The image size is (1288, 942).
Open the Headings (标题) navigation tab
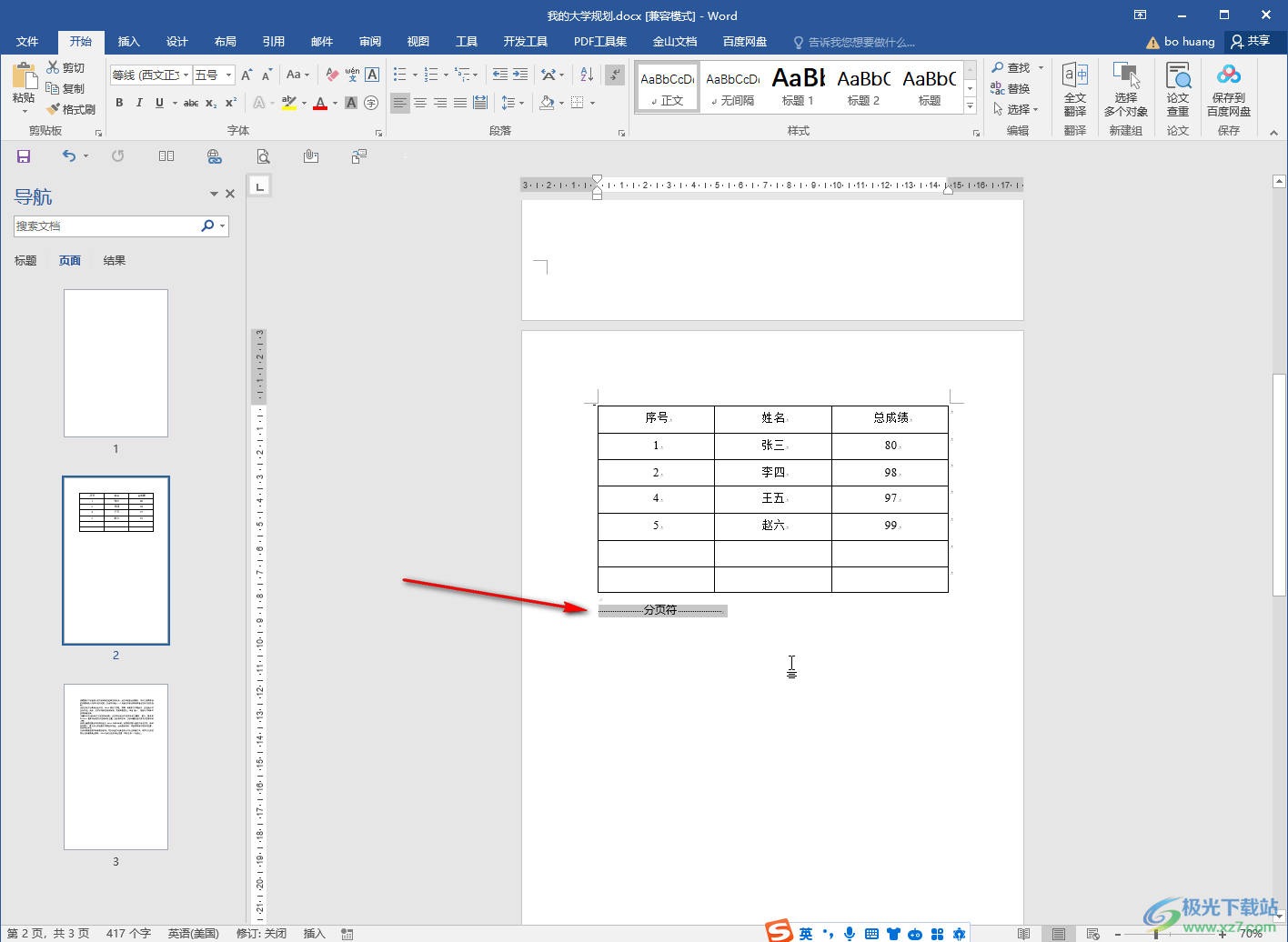(25, 261)
